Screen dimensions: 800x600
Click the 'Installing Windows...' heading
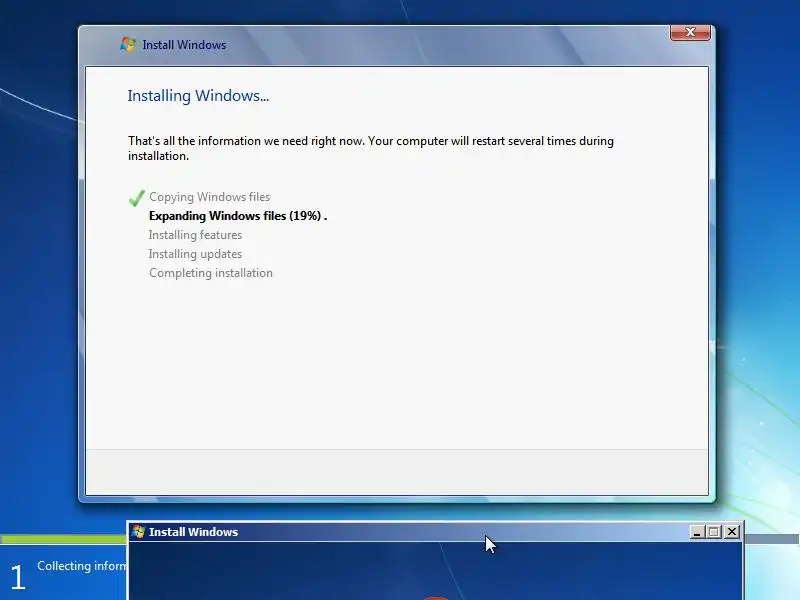point(198,95)
